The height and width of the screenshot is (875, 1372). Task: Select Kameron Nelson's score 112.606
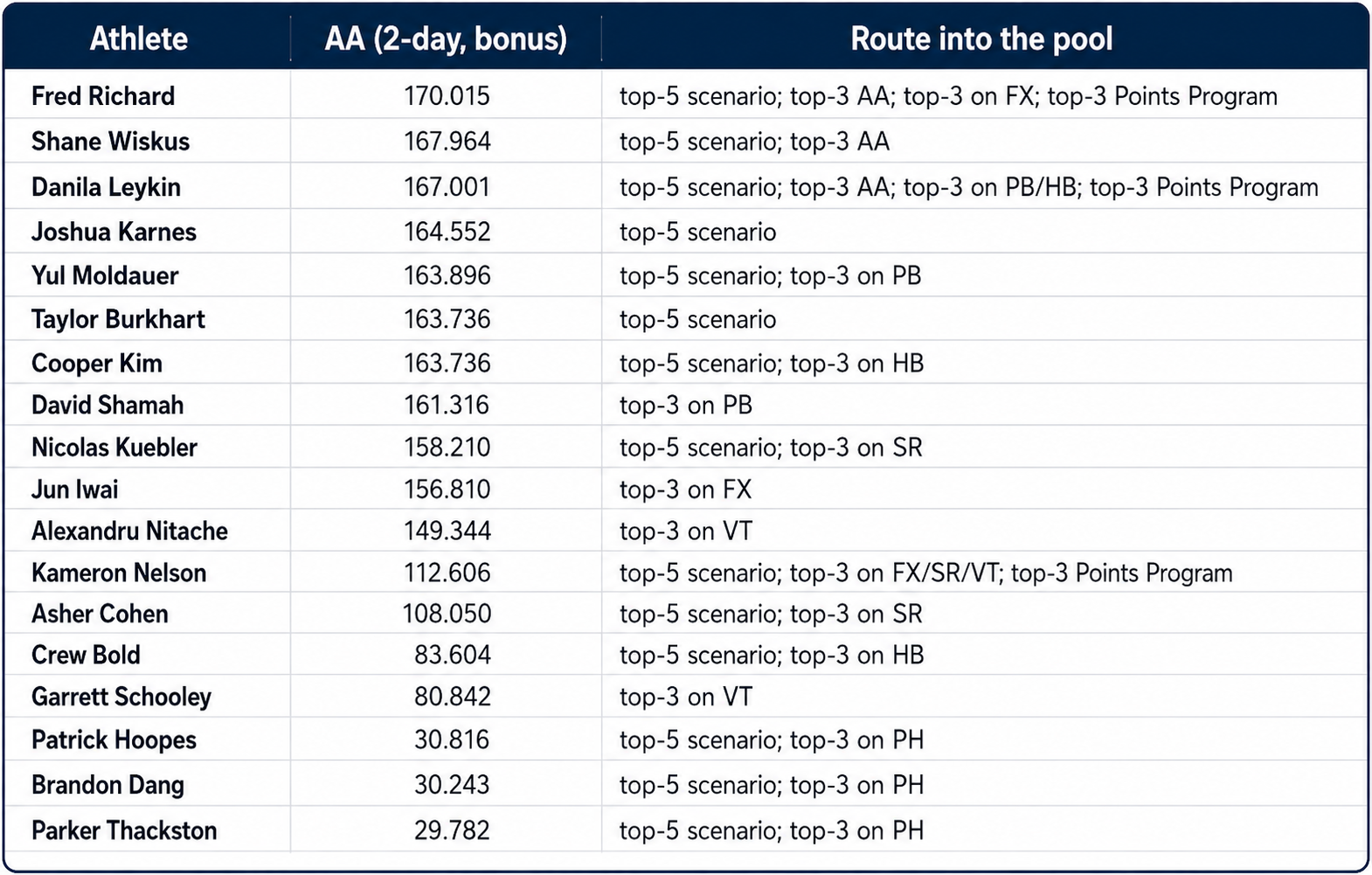pyautogui.click(x=447, y=573)
